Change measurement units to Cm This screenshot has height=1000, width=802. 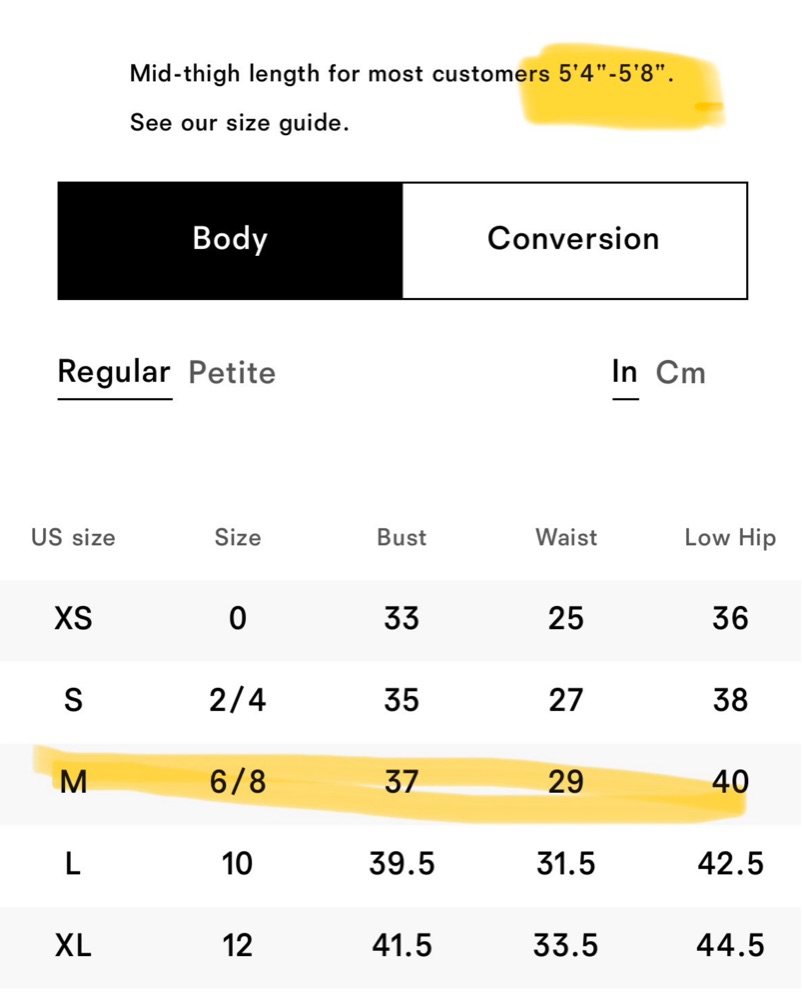point(680,372)
